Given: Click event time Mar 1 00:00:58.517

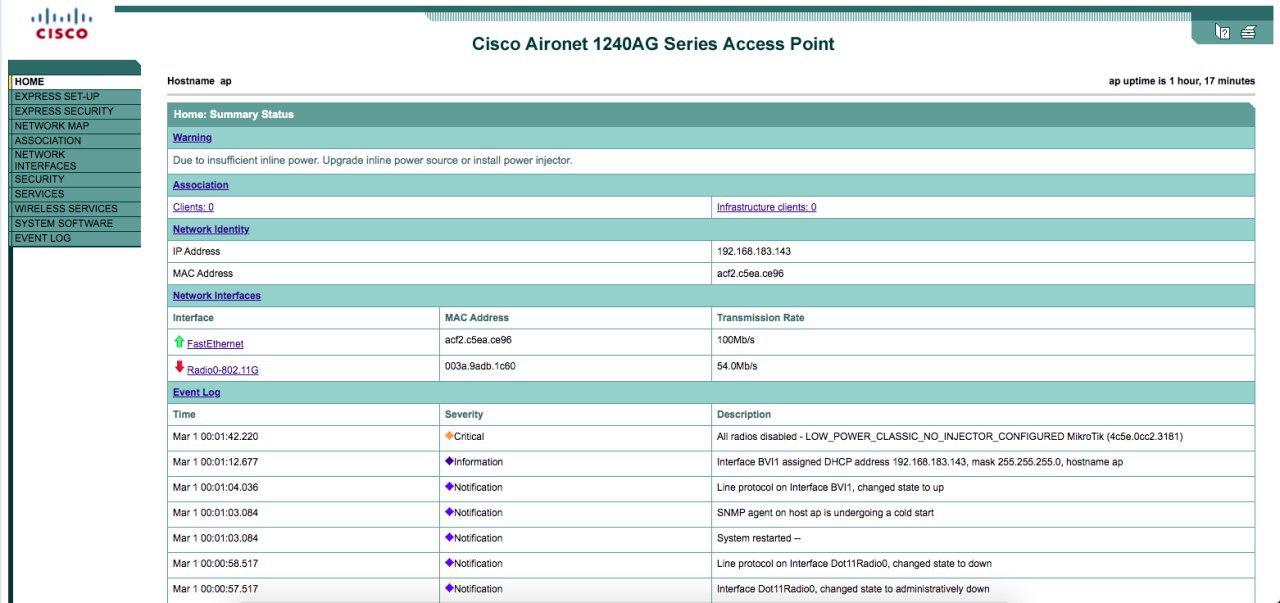Looking at the screenshot, I should [215, 563].
